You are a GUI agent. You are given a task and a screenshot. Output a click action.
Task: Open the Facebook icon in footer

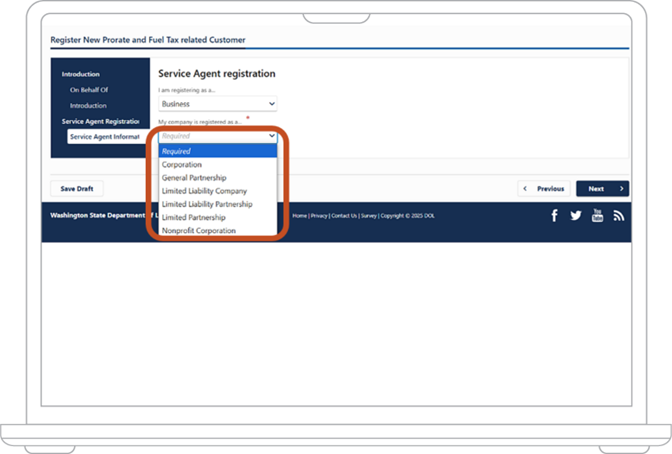pyautogui.click(x=554, y=216)
